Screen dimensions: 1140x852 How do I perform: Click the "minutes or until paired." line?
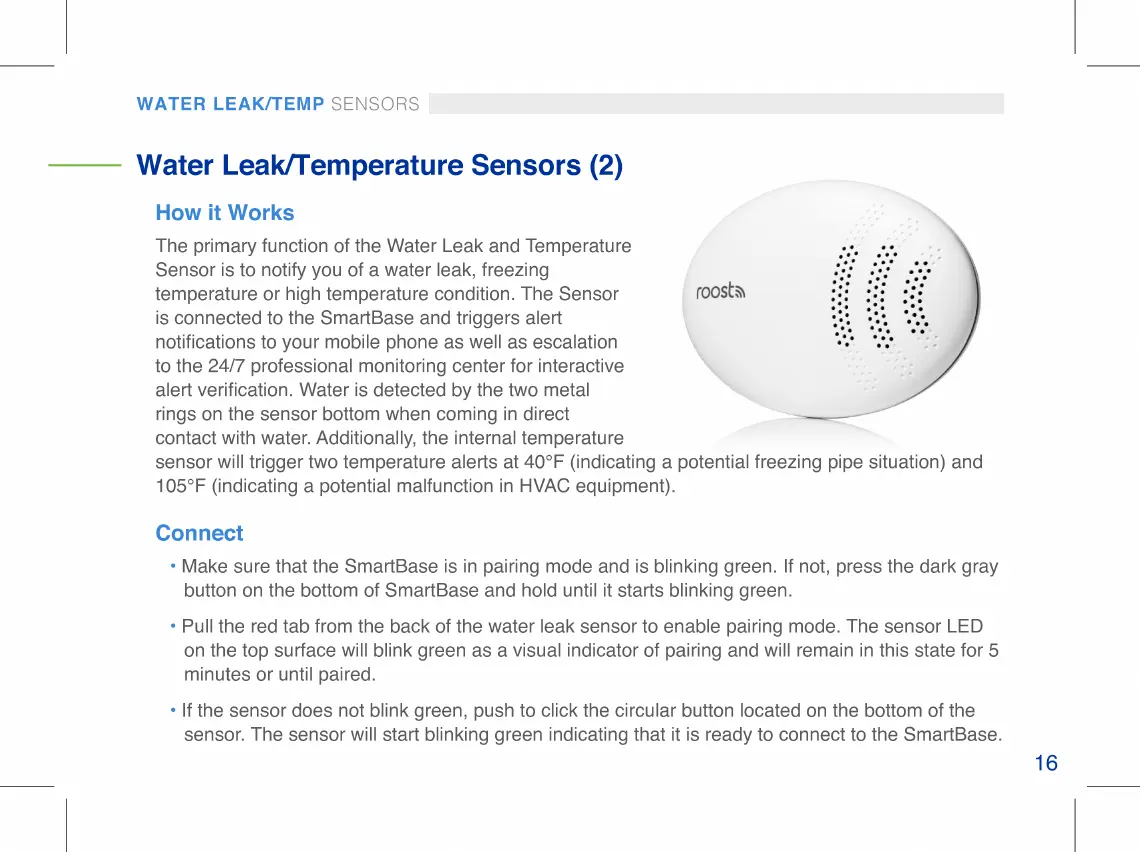pyautogui.click(x=280, y=675)
